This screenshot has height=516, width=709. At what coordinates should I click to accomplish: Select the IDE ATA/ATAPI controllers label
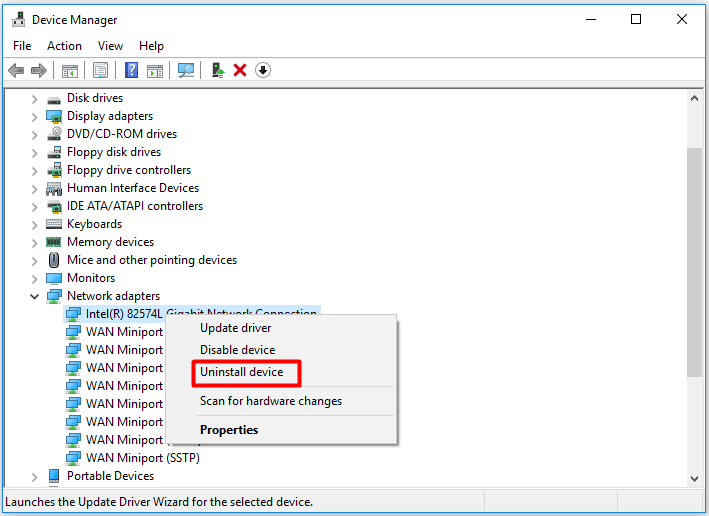pos(135,206)
